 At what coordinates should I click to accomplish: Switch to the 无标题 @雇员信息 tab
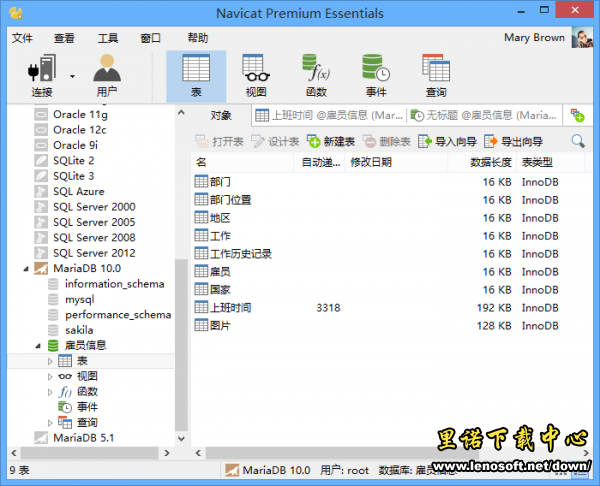pyautogui.click(x=484, y=115)
